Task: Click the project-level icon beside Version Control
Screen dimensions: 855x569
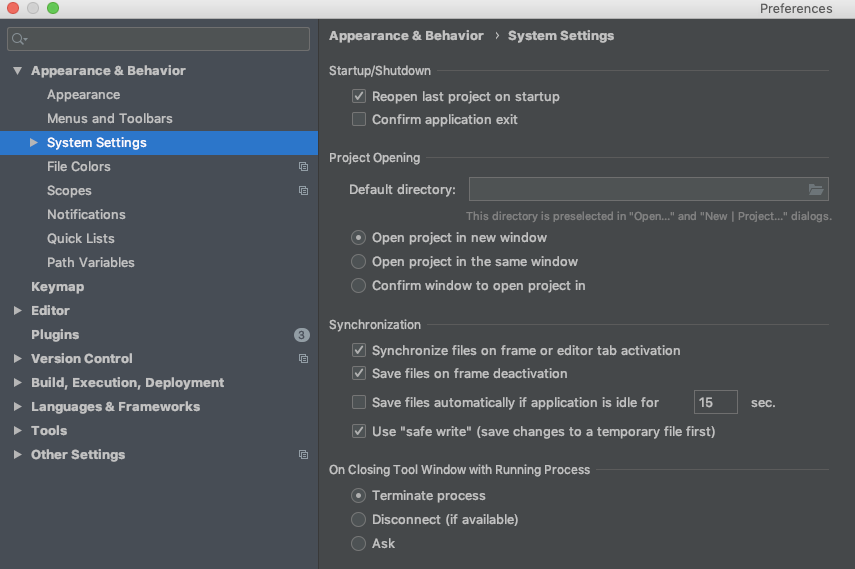Action: tap(303, 359)
